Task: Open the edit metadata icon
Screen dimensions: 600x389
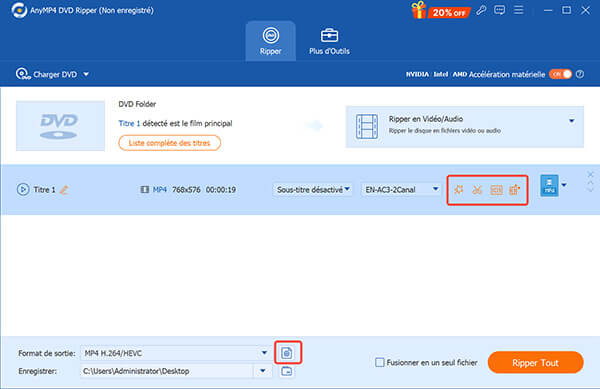Action: (515, 190)
